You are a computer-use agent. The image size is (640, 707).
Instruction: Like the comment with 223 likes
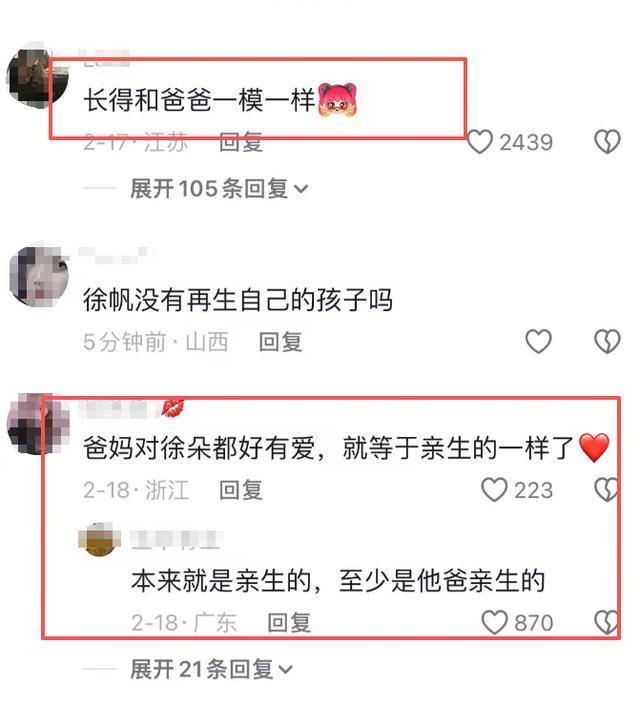(494, 490)
